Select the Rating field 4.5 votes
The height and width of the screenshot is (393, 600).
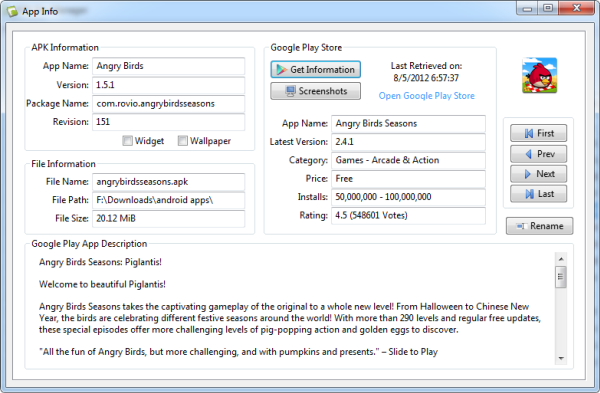point(408,215)
